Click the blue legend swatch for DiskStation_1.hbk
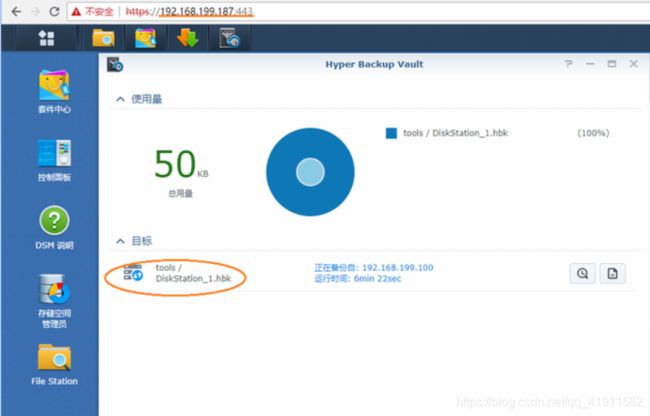This screenshot has width=650, height=416. click(x=391, y=133)
